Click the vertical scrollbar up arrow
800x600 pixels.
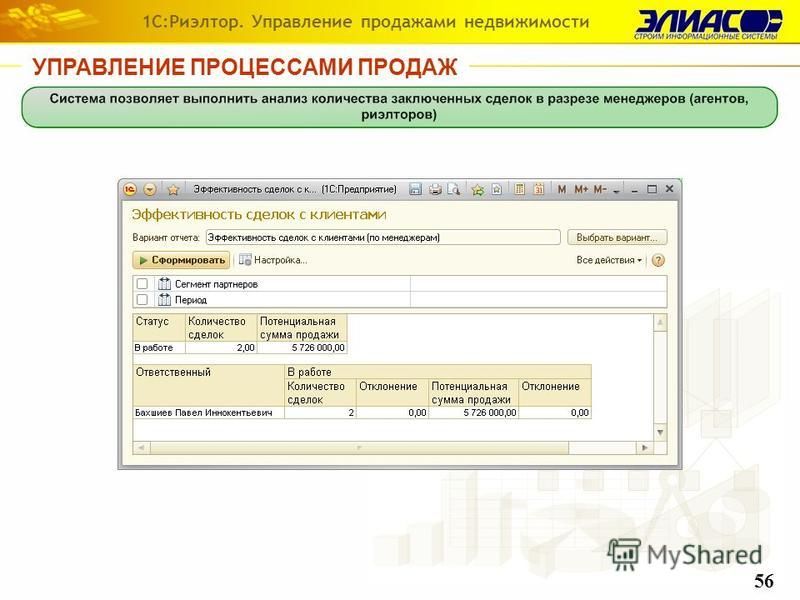[x=660, y=322]
